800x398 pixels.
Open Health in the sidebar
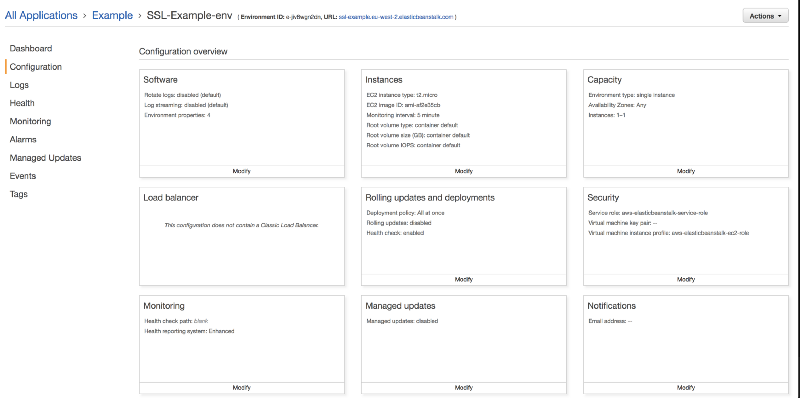click(22, 103)
